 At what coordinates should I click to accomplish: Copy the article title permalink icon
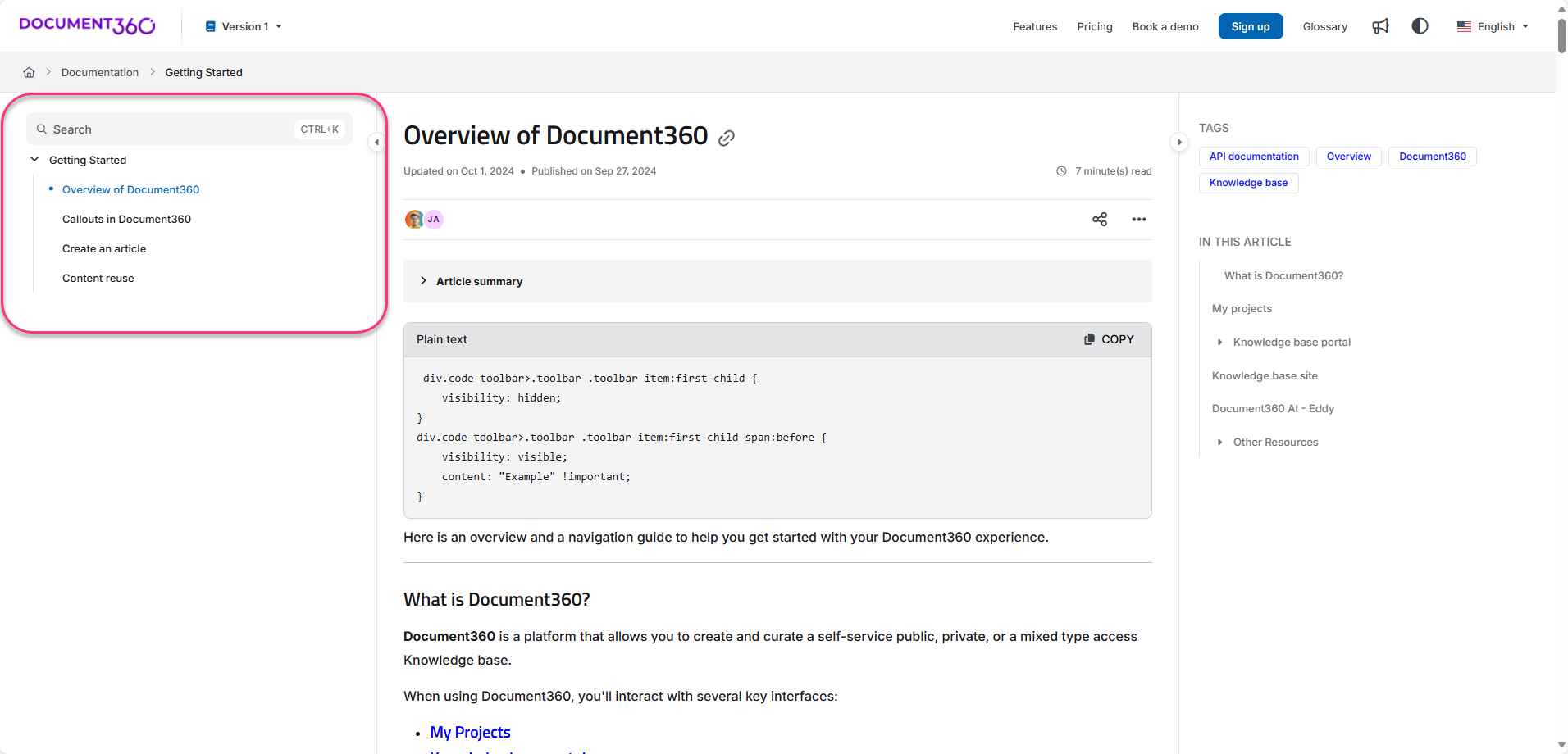[727, 139]
